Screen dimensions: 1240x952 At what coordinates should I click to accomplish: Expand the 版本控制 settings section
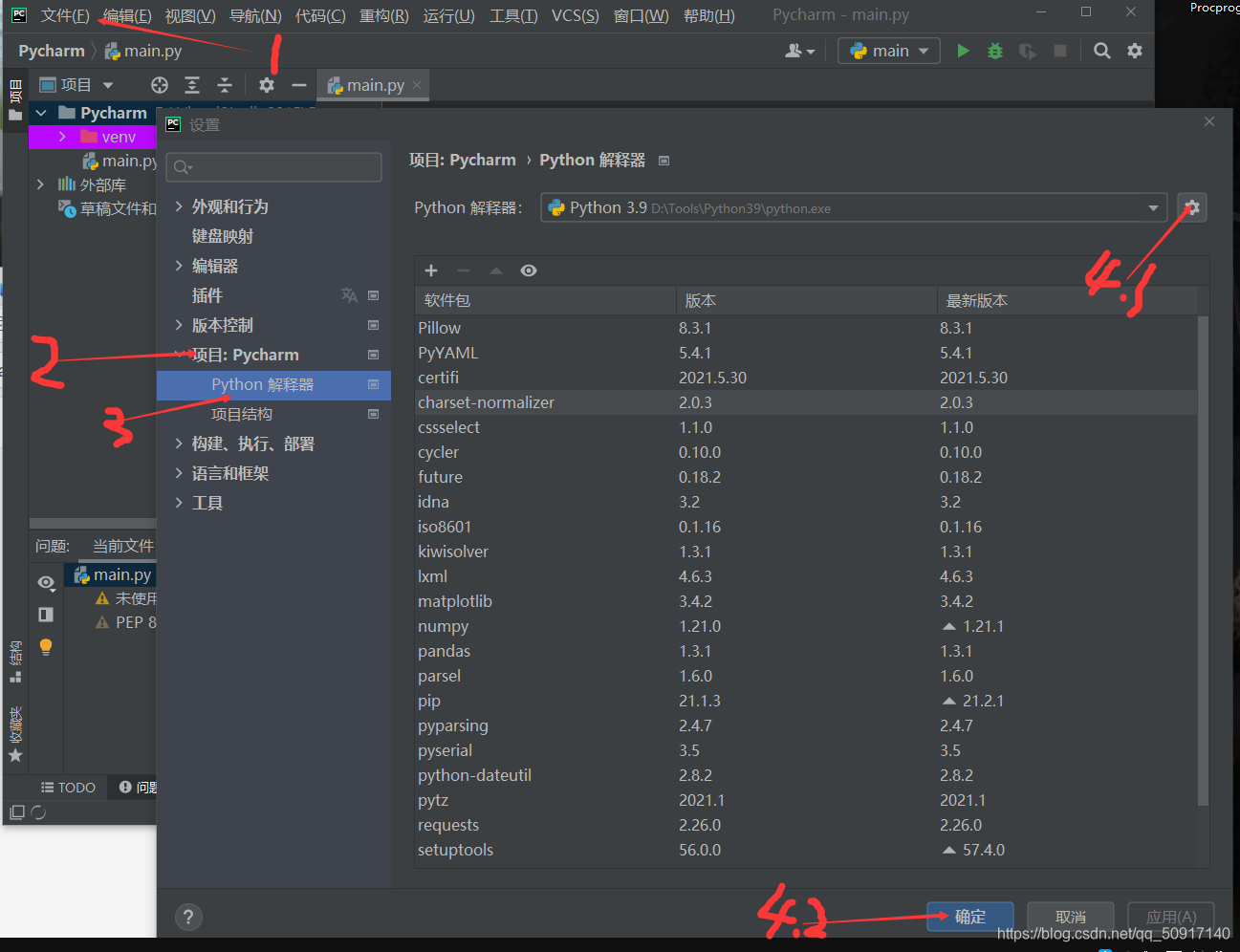click(x=179, y=325)
